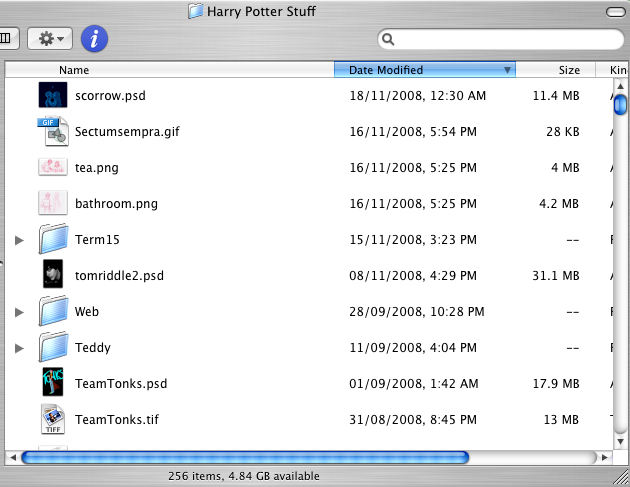This screenshot has height=487, width=630.
Task: Select the Term15 folder icon
Action: pos(53,239)
